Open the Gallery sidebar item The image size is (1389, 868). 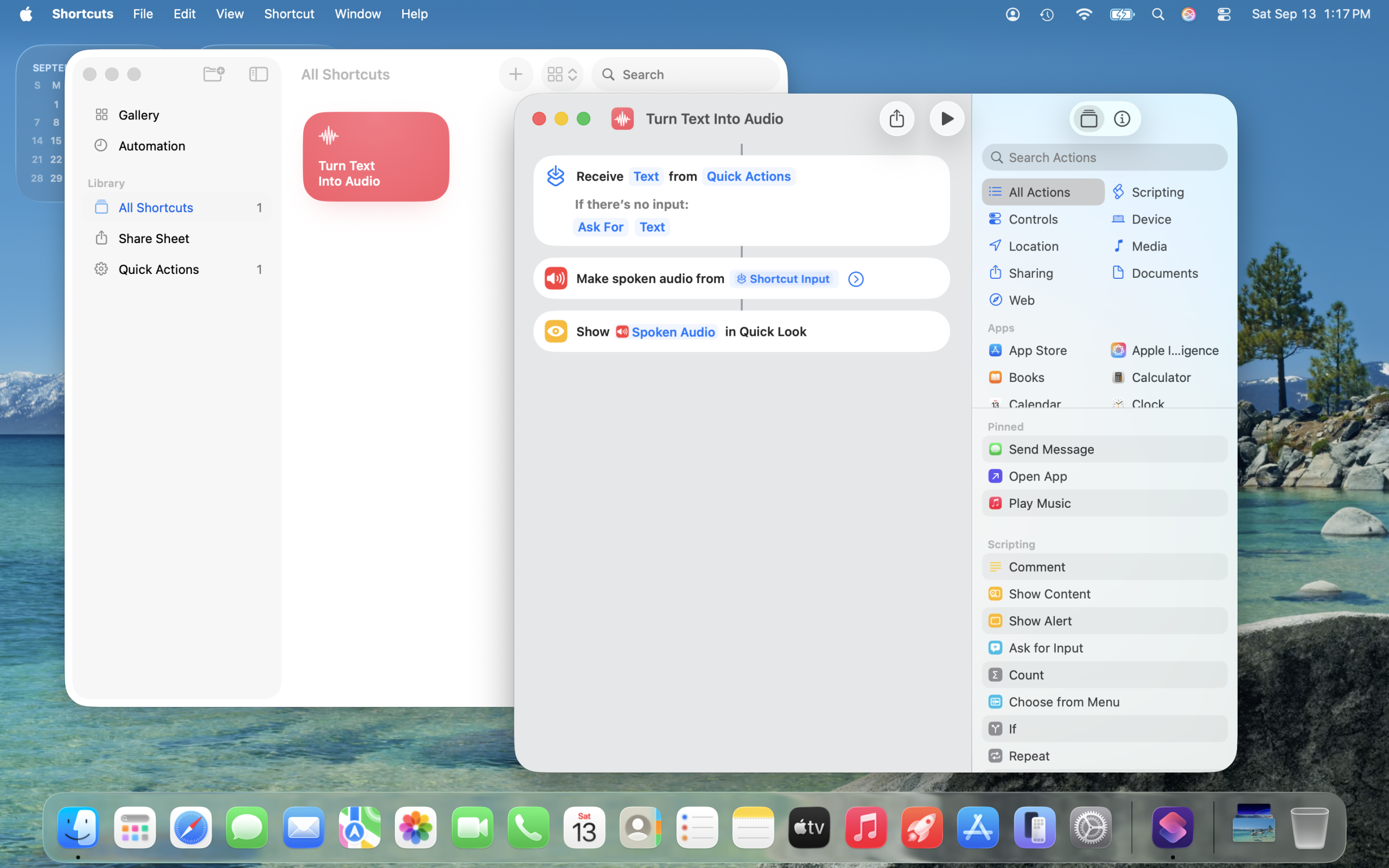pyautogui.click(x=139, y=115)
